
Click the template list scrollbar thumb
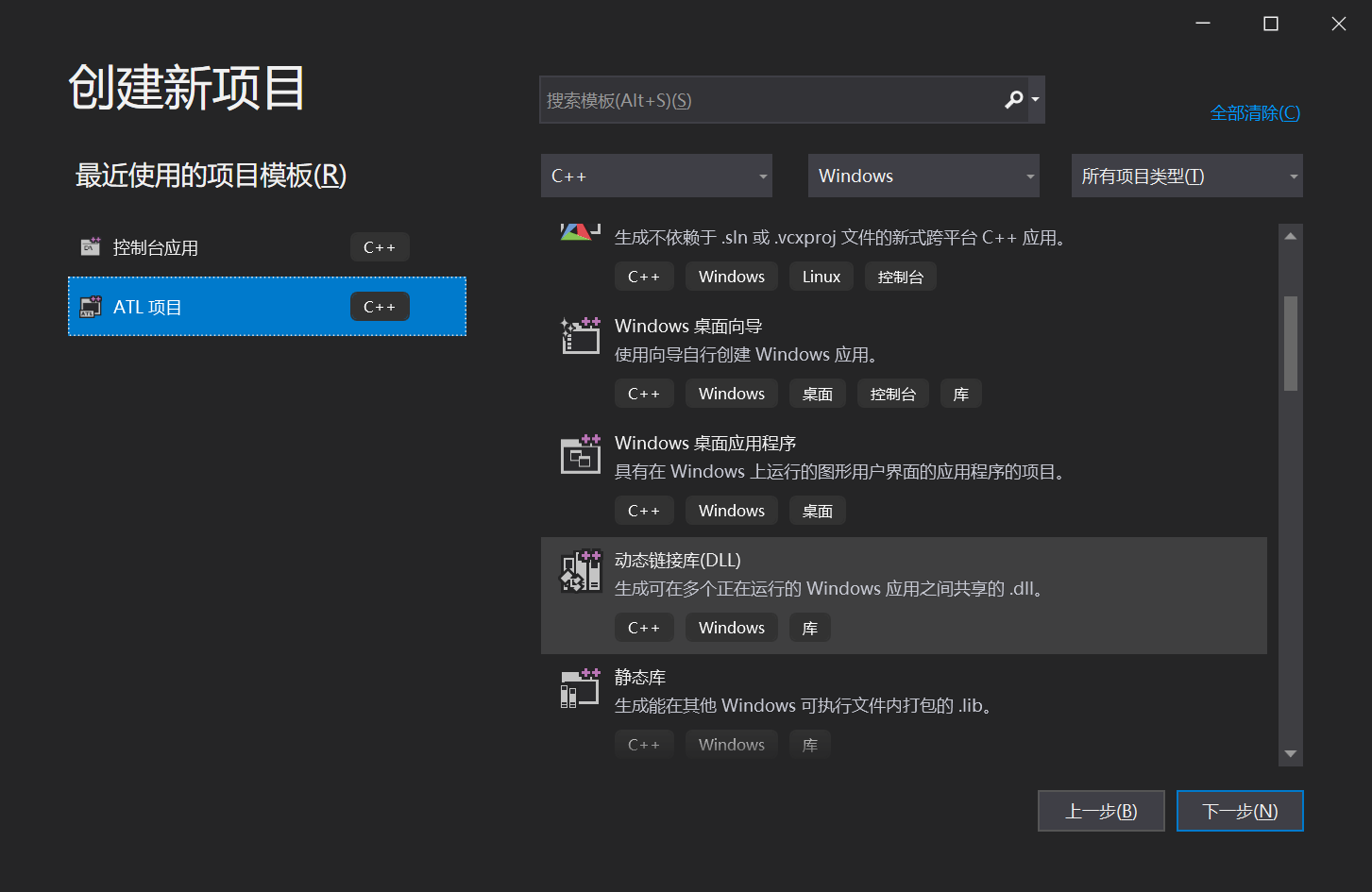pyautogui.click(x=1291, y=343)
